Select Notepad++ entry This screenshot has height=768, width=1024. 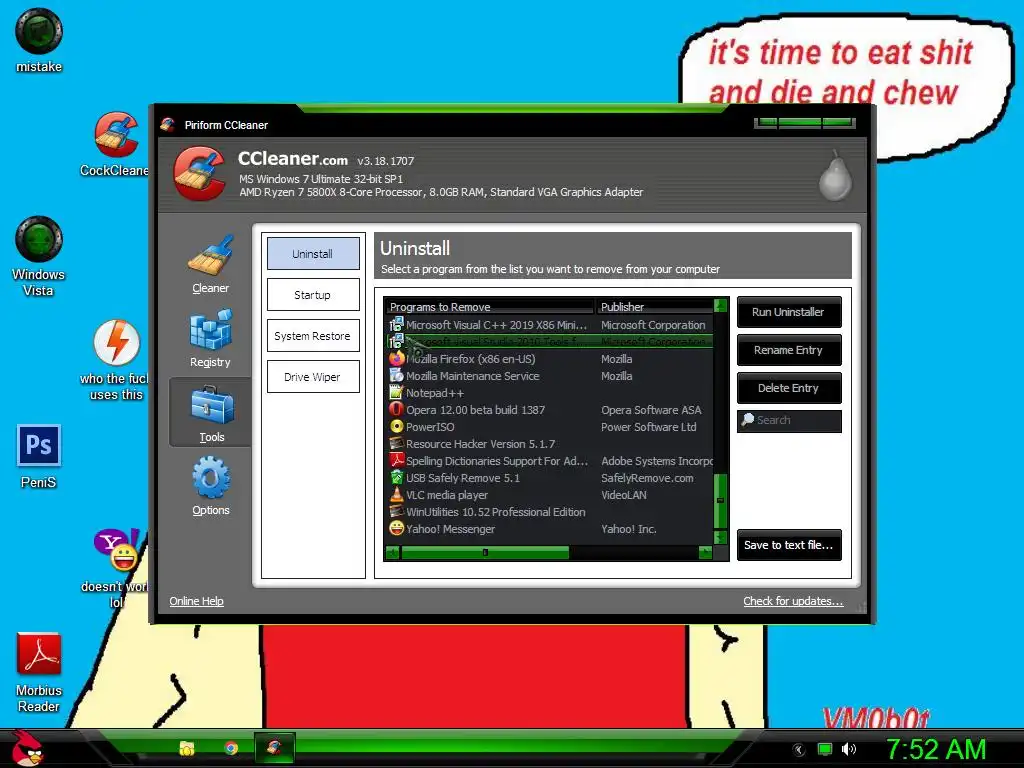click(x=549, y=393)
